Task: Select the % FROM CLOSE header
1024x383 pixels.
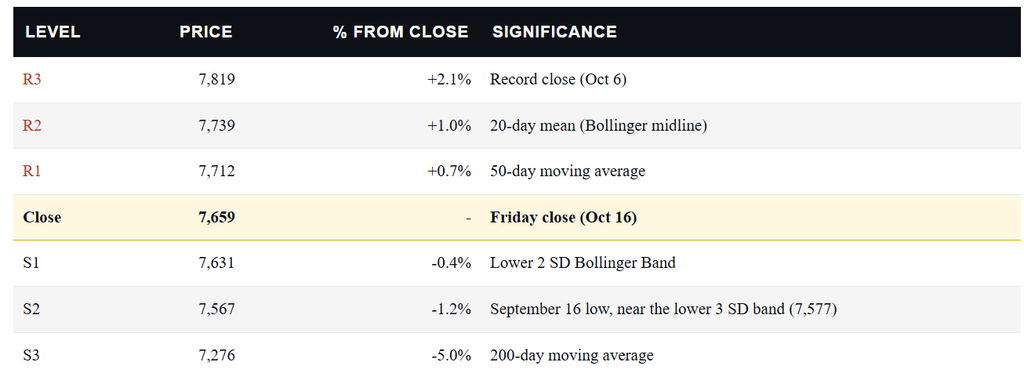Action: click(x=401, y=32)
